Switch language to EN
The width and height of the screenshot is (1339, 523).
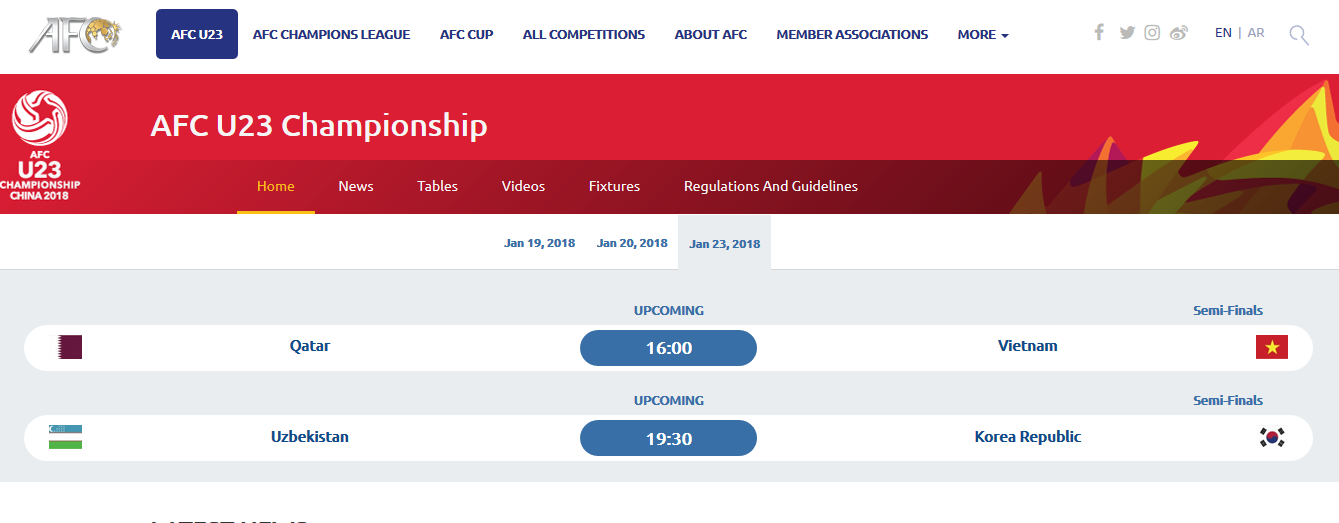(1223, 33)
